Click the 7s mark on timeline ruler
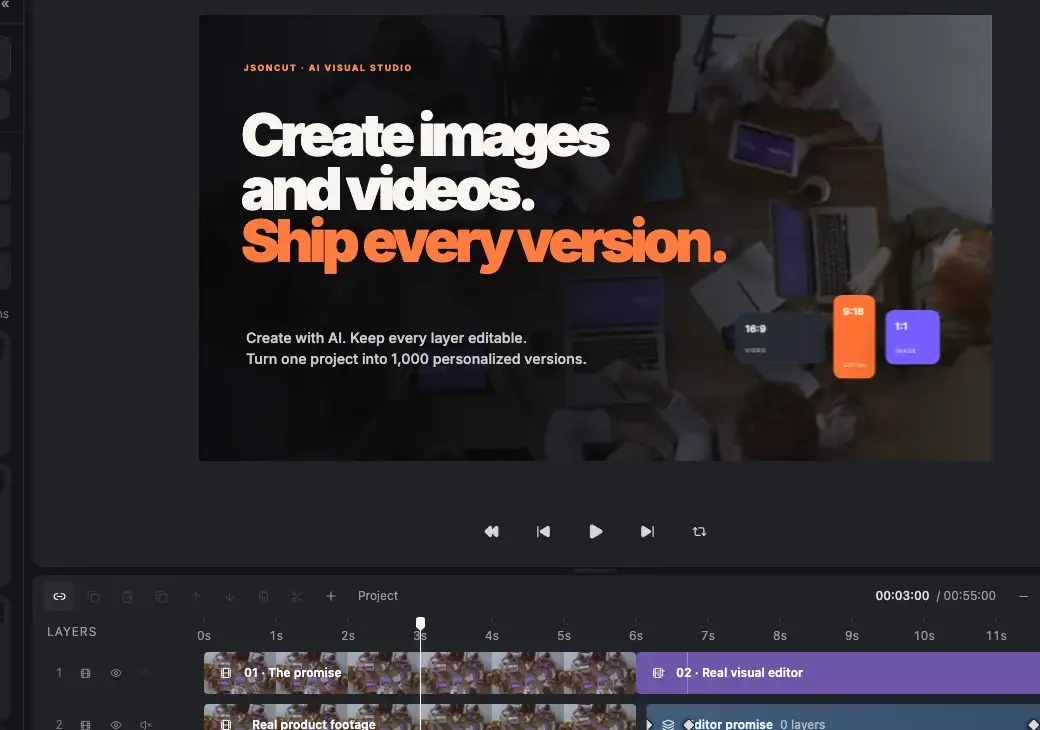The height and width of the screenshot is (730, 1040). tap(708, 635)
